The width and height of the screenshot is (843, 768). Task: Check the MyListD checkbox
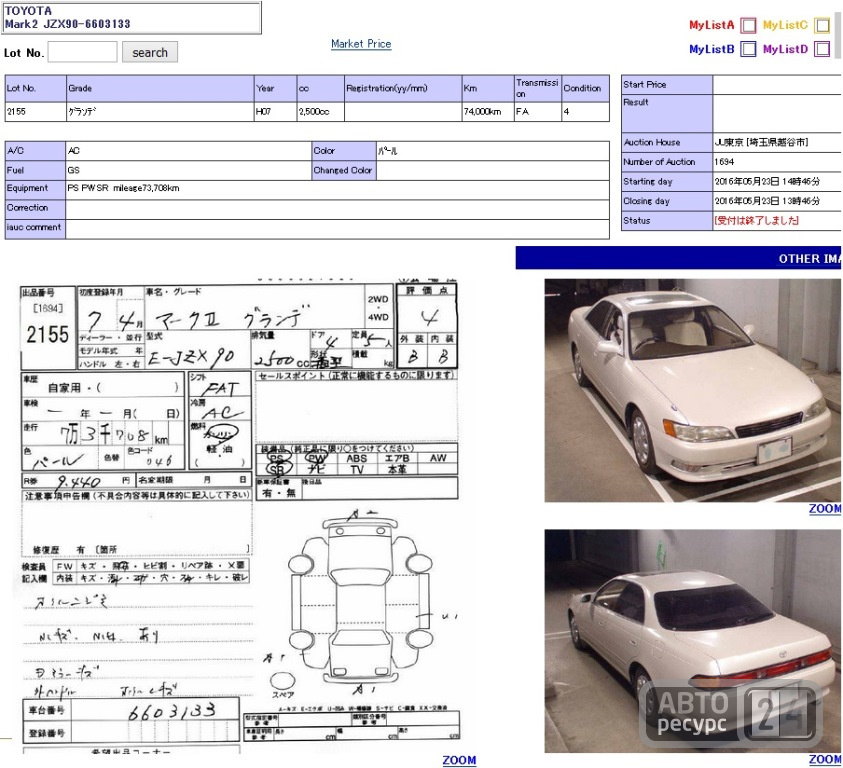822,49
